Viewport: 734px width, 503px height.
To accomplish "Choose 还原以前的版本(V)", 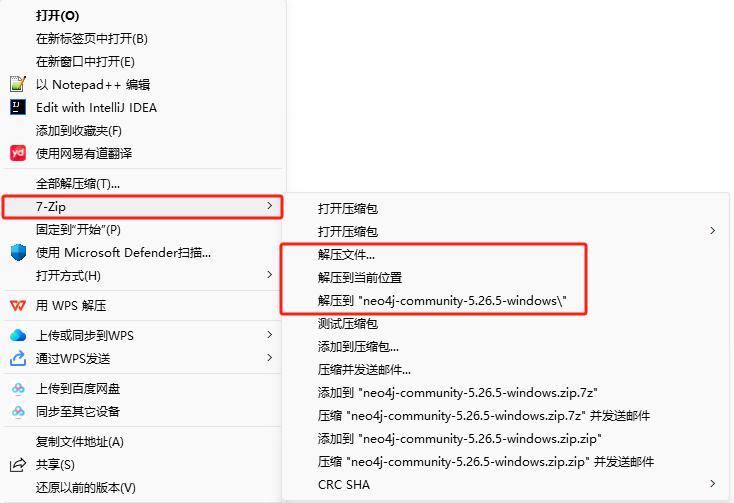I will coord(86,488).
